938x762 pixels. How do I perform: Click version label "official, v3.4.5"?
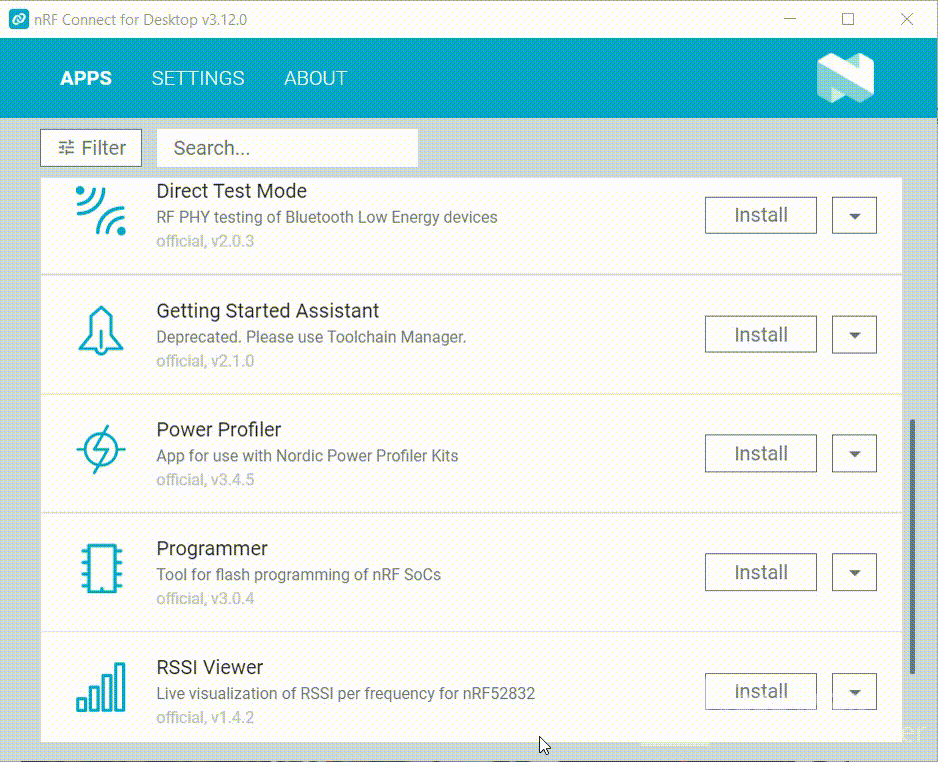click(x=205, y=480)
